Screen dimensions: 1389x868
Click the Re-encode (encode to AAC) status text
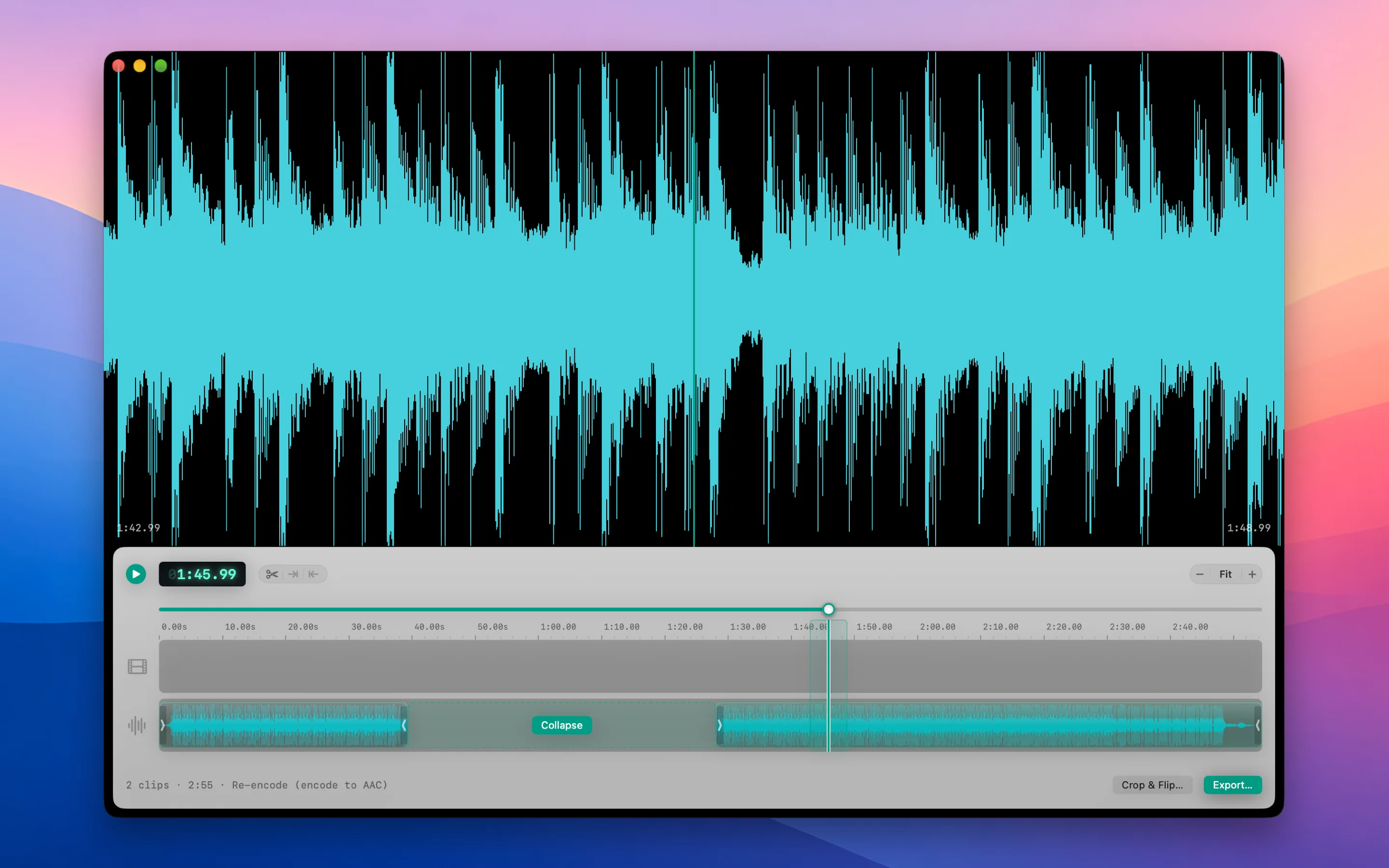[x=310, y=785]
